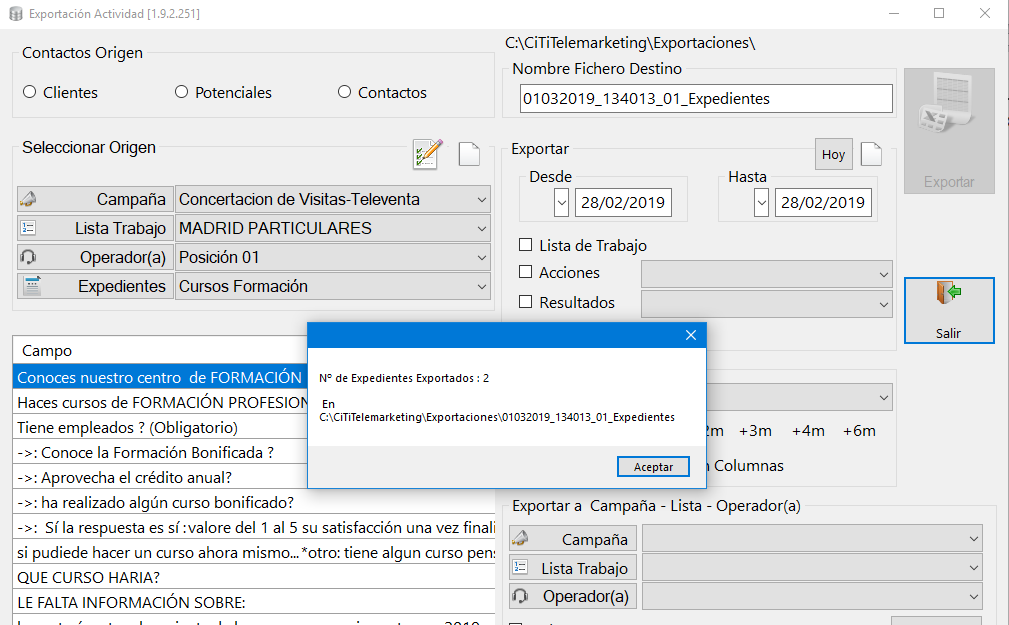The image size is (1009, 625).
Task: Close the export result dialog with X
Action: [691, 335]
